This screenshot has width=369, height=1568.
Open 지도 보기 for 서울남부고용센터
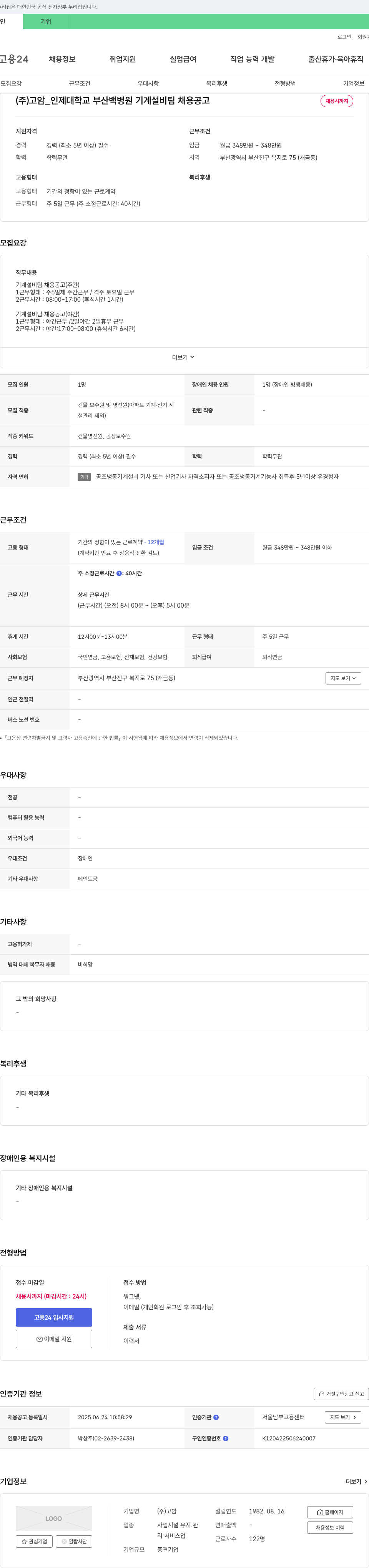coord(343,1417)
